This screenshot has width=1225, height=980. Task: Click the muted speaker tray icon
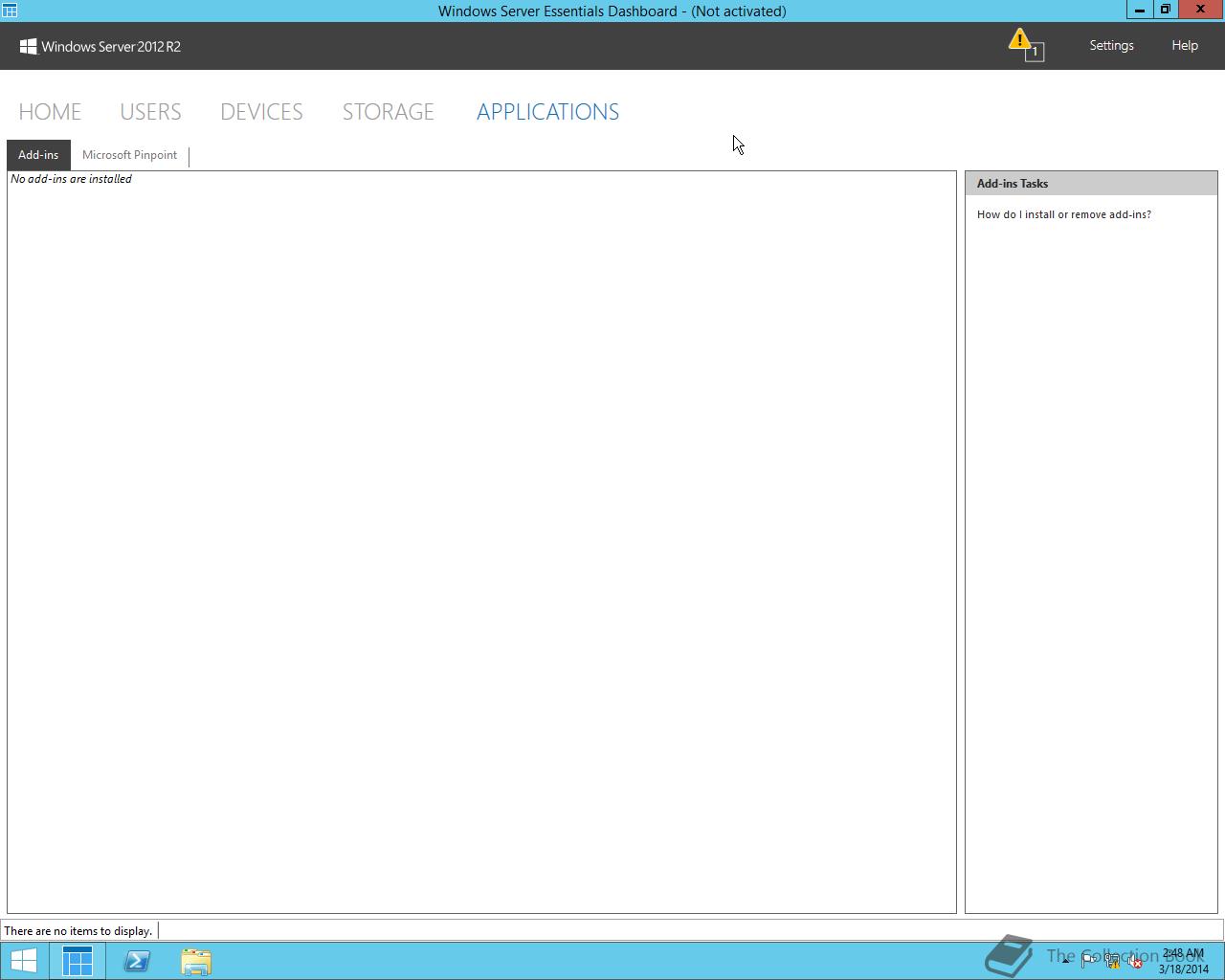[x=1134, y=961]
